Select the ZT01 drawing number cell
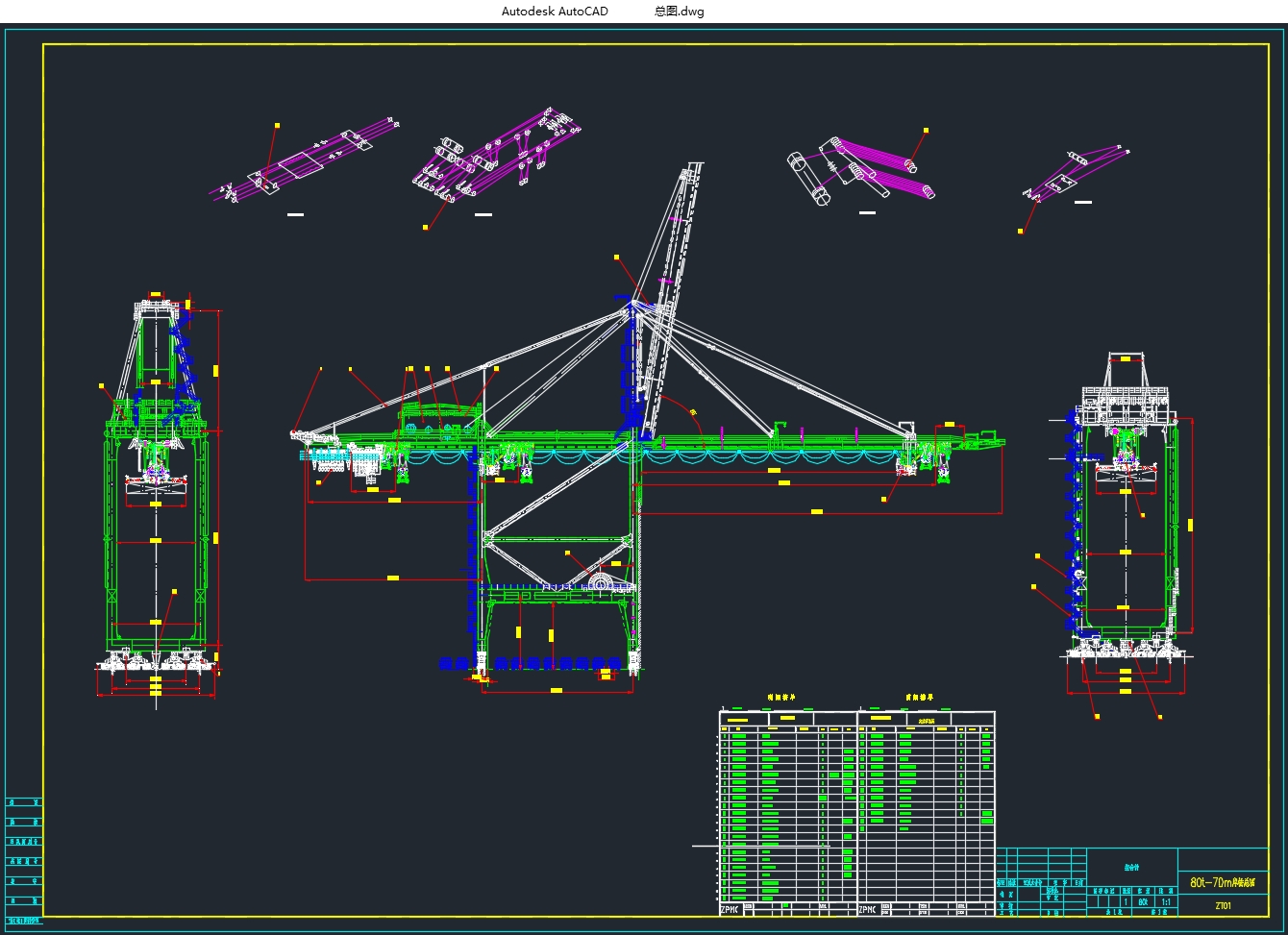The height and width of the screenshot is (935, 1288). pos(1223,905)
